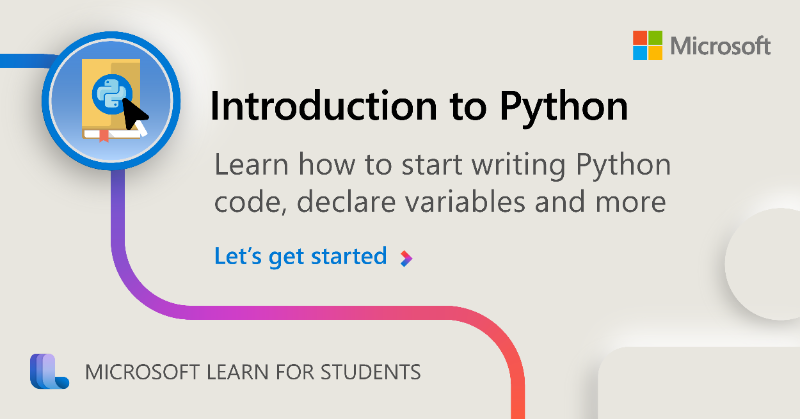This screenshot has height=419, width=800.
Task: Select the Introduction to Python heading
Action: pos(419,107)
